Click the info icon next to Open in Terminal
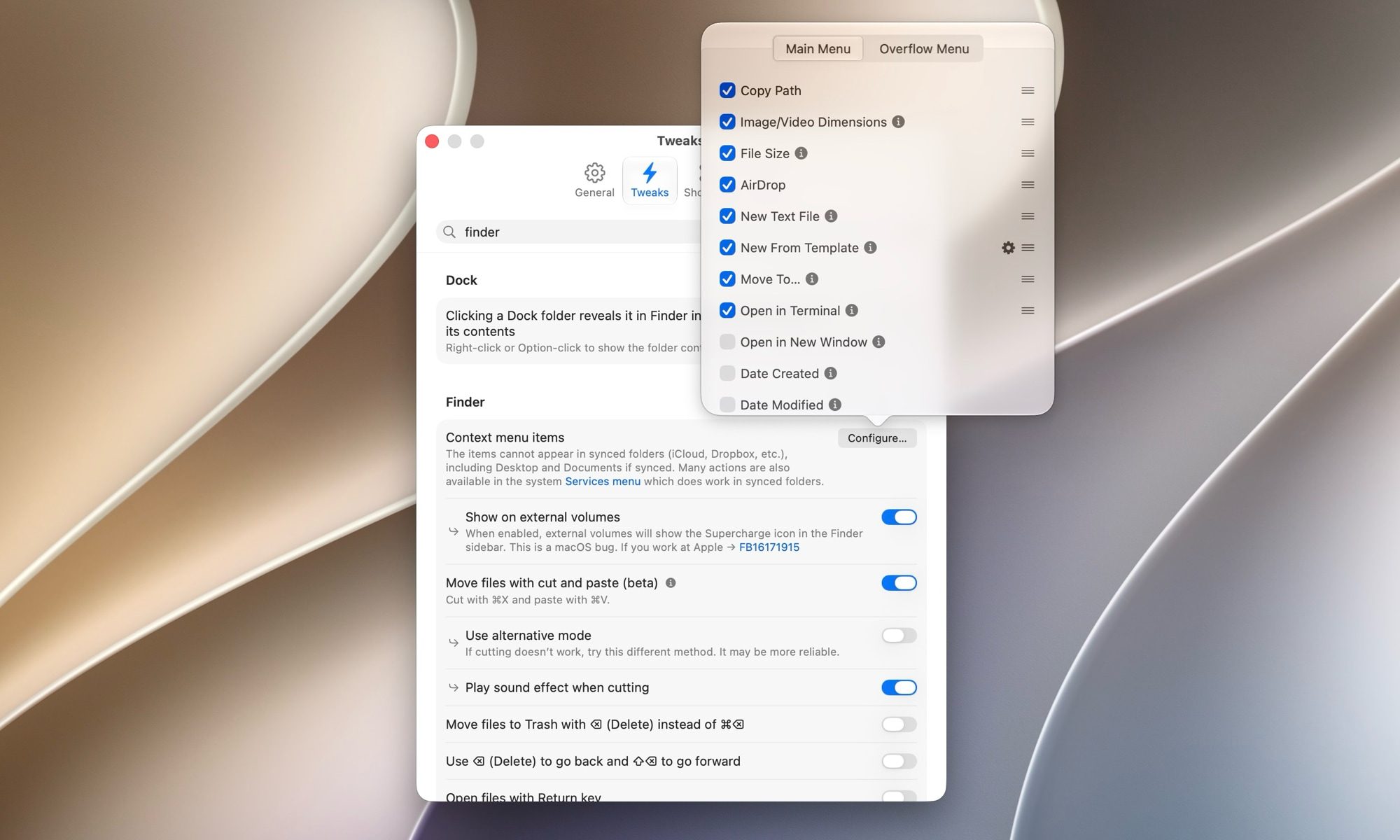The width and height of the screenshot is (1400, 840). (852, 311)
